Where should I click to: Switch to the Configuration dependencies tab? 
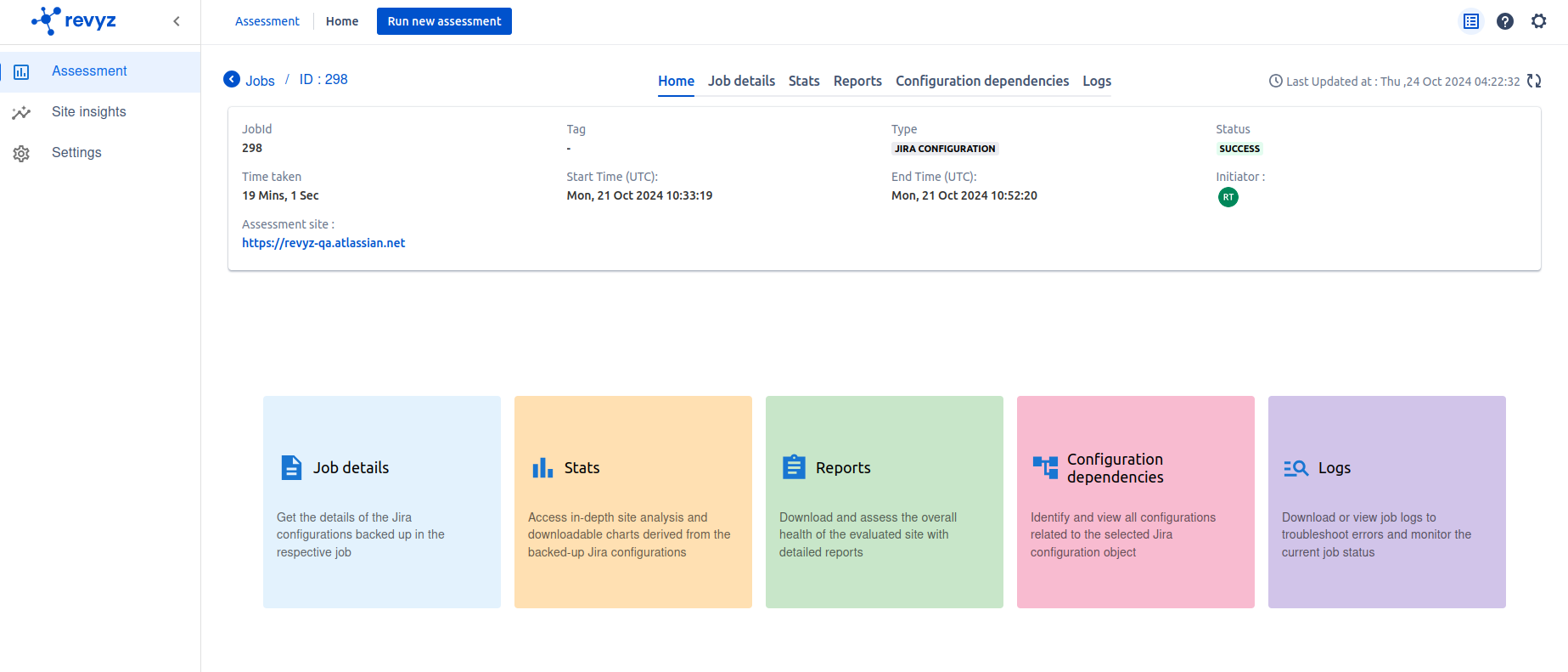982,81
